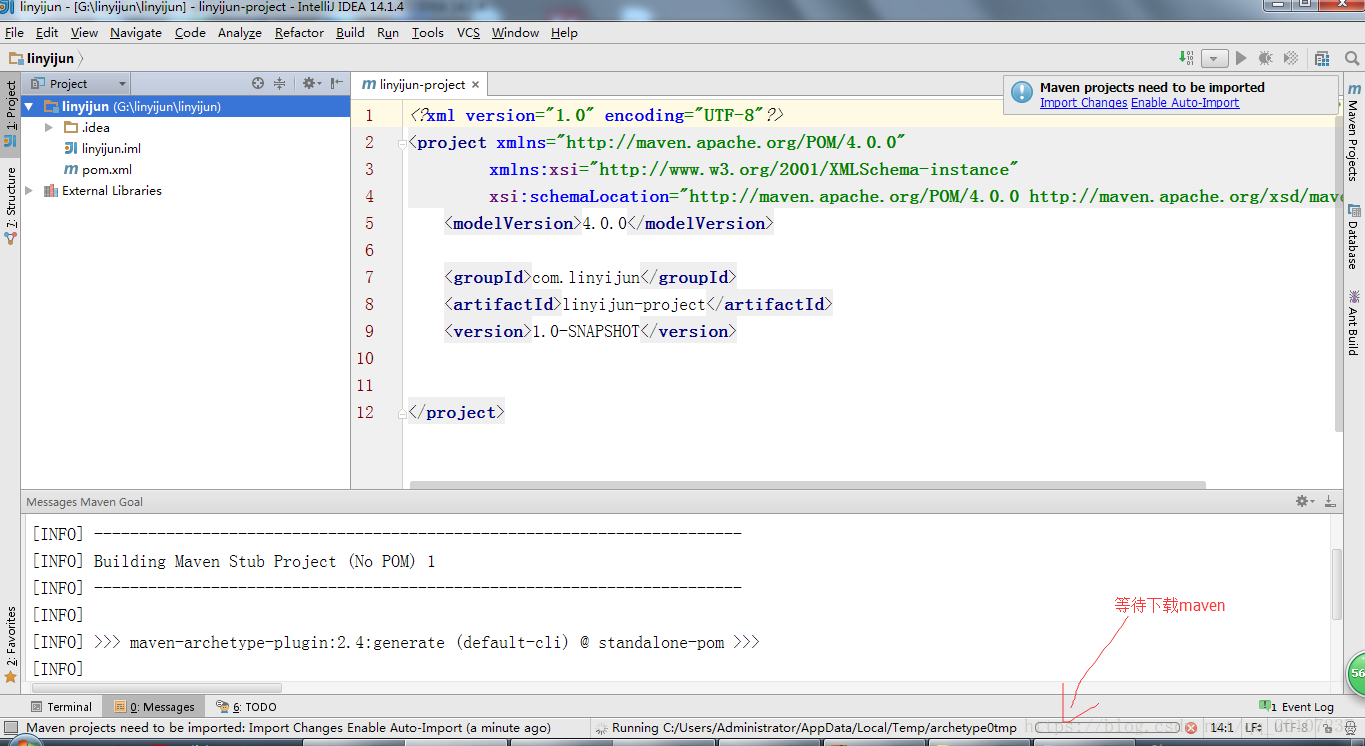Switch to the 0: Messages tool tab
Viewport: 1365px width, 746px height.
click(153, 707)
